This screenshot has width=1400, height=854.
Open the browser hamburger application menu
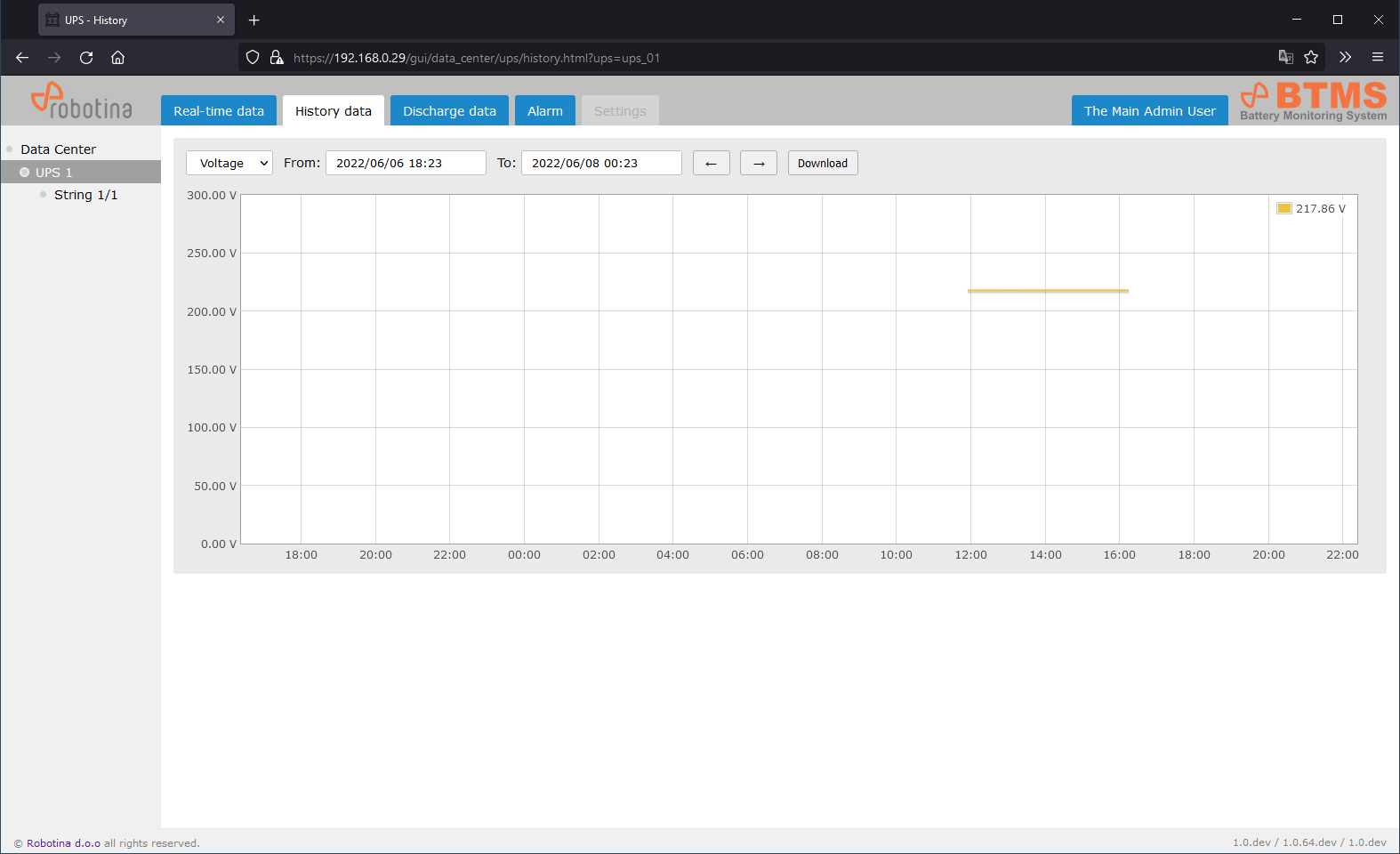[x=1378, y=58]
